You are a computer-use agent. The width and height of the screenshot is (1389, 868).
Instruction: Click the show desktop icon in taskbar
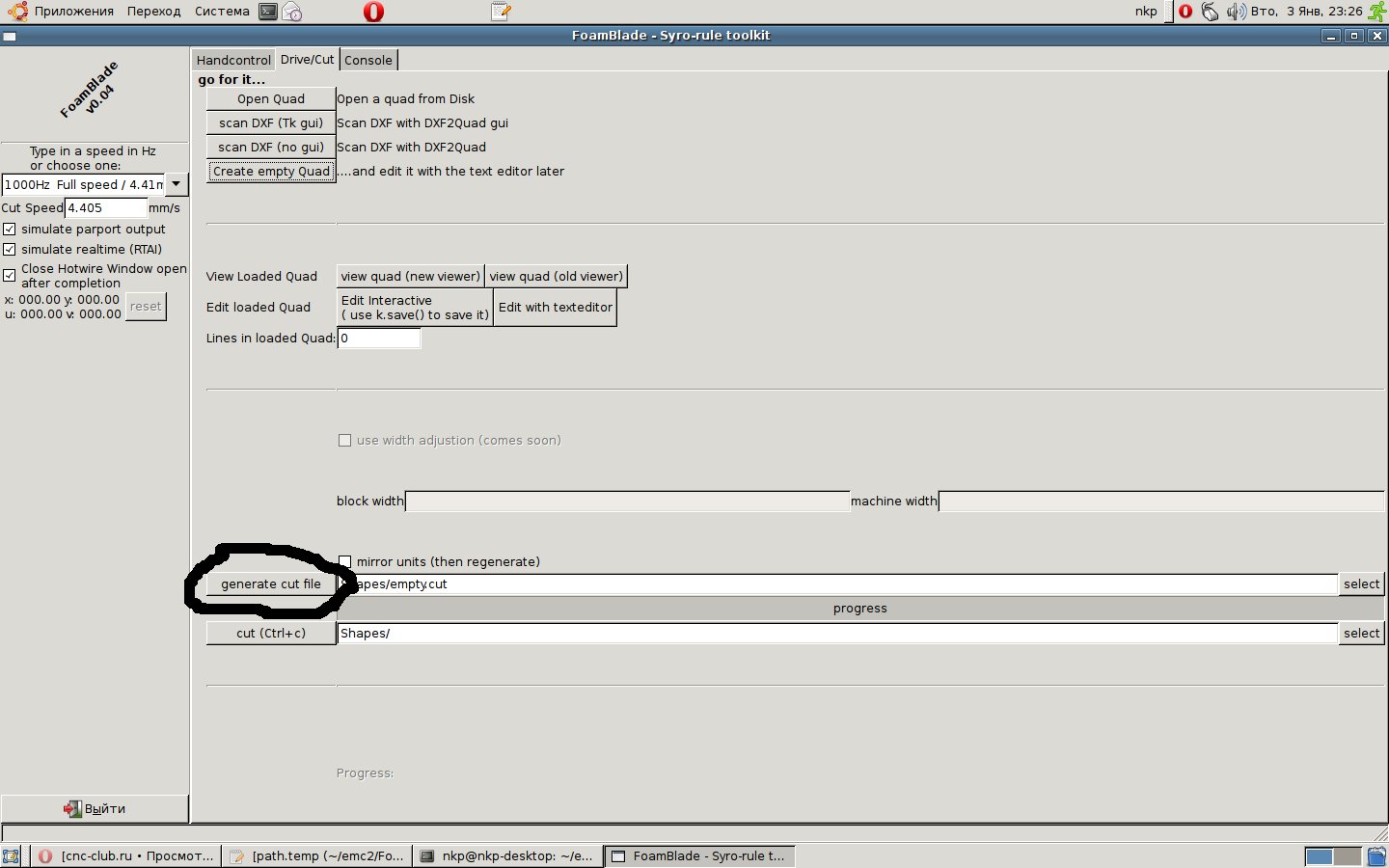click(x=12, y=855)
